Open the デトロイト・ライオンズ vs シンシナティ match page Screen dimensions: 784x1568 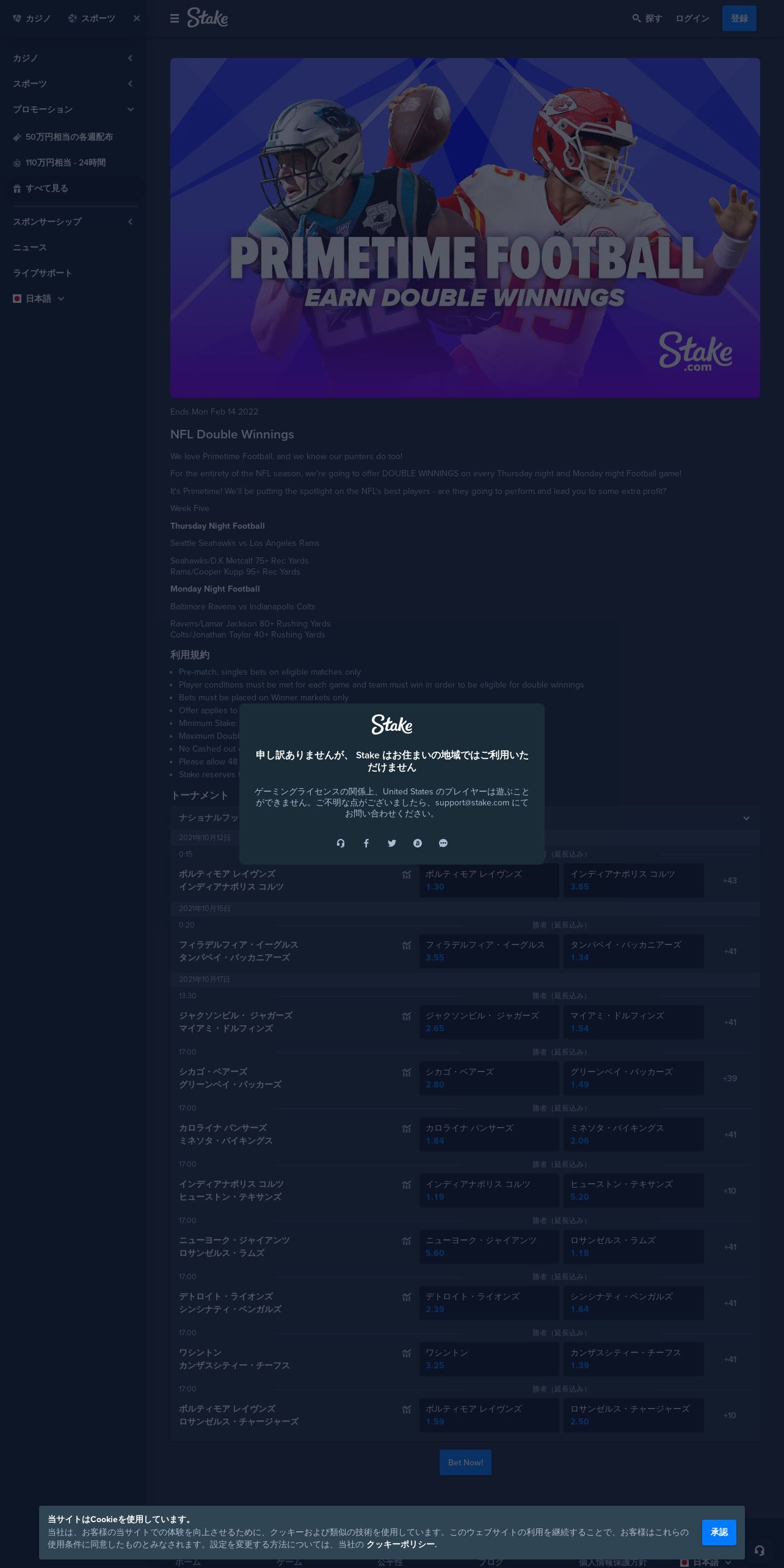pyautogui.click(x=230, y=1303)
